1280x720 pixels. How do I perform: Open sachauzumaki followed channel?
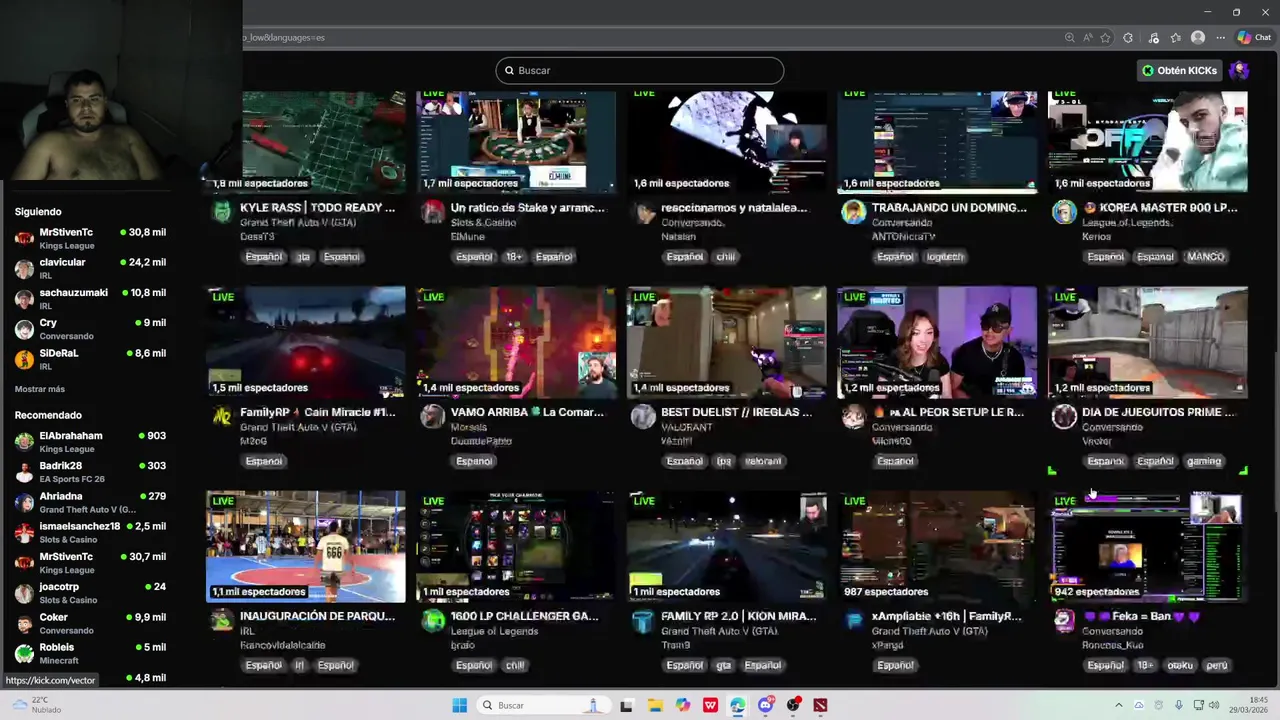90,298
